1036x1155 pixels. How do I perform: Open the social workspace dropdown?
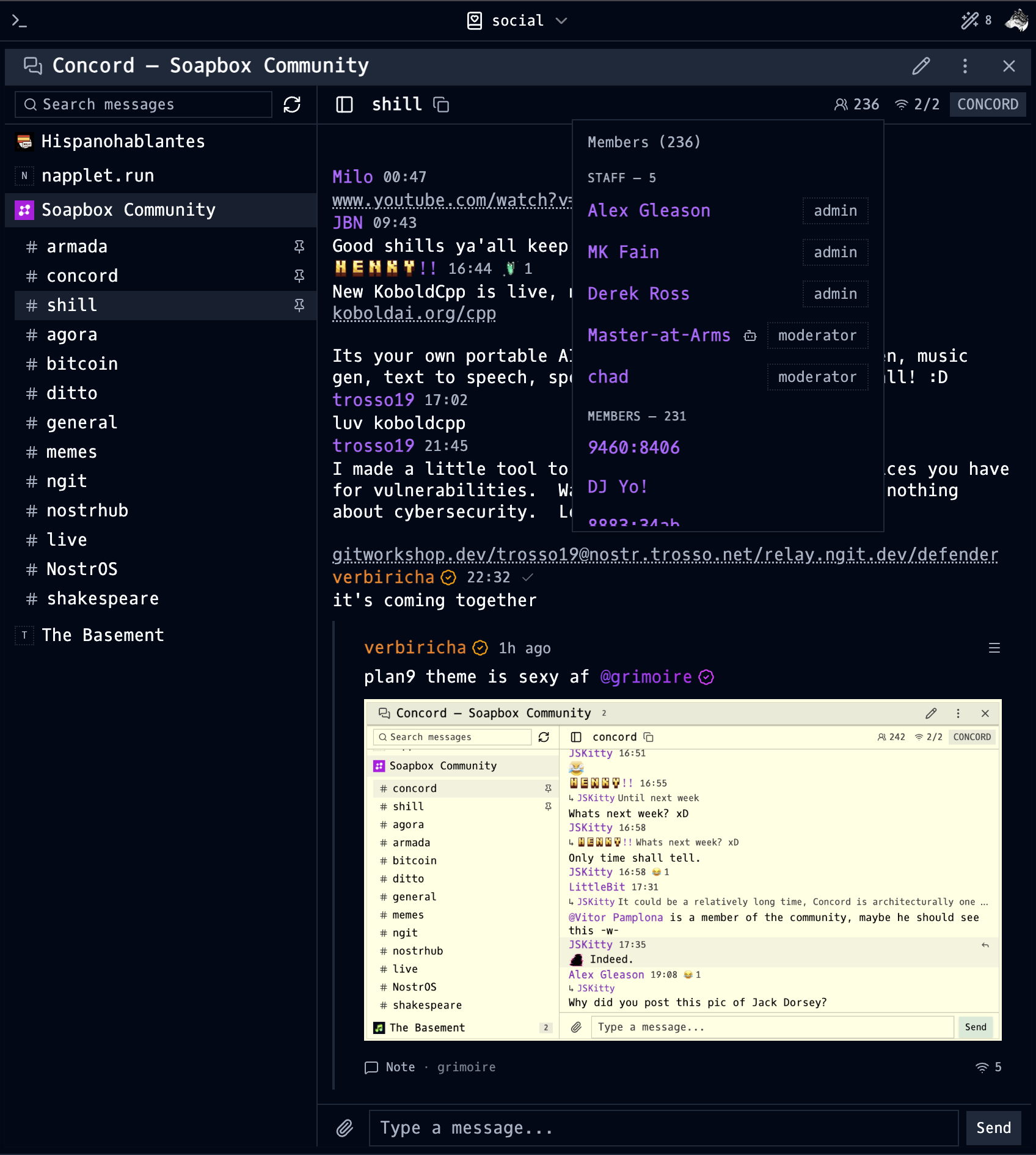pos(517,21)
